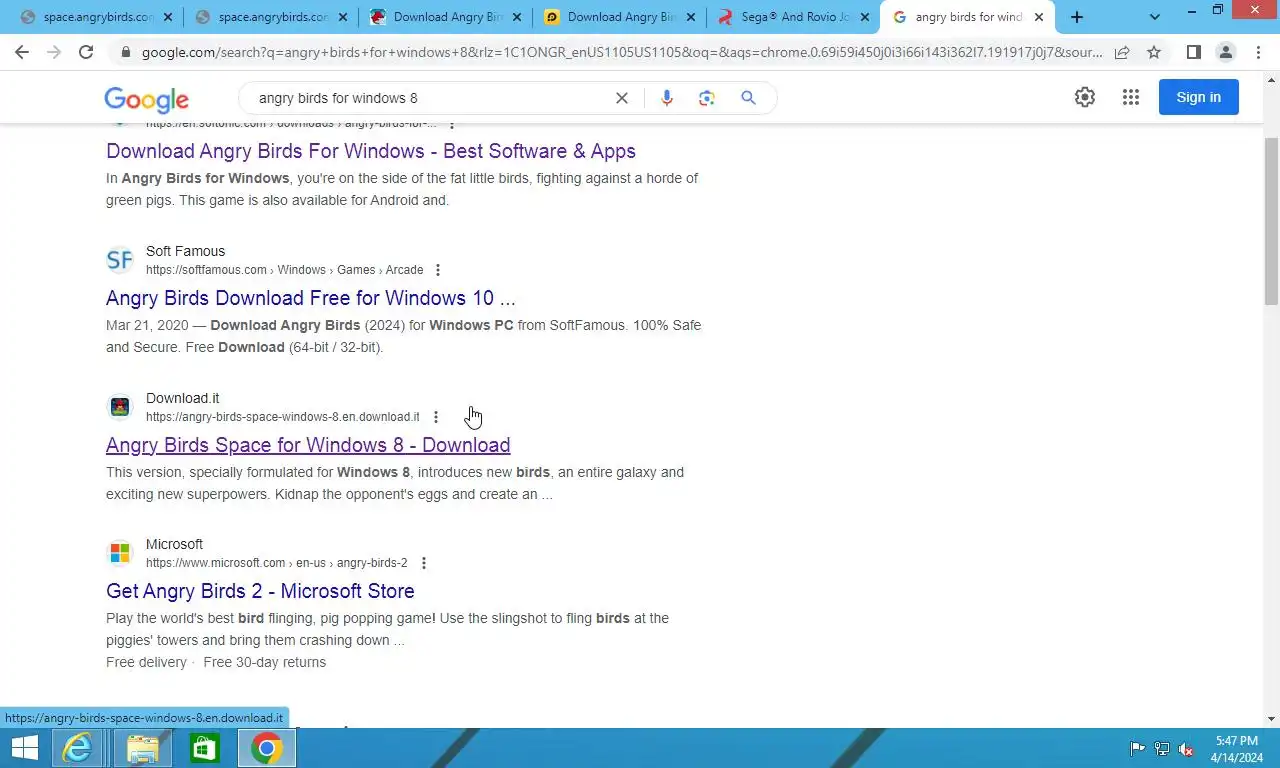Open more options for Download.it result
1280x768 pixels.
435,417
